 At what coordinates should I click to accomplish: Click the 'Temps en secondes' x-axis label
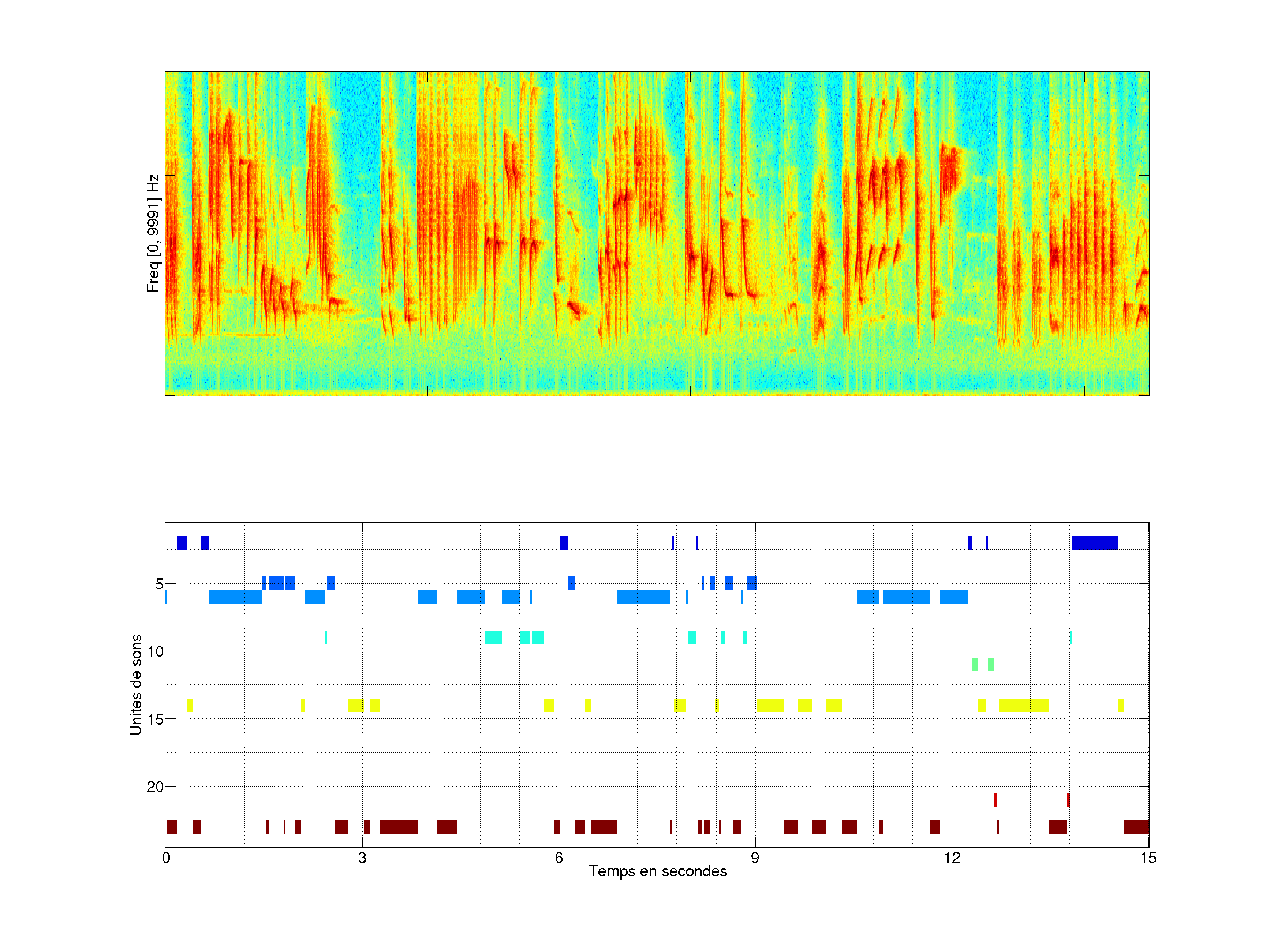(x=657, y=871)
